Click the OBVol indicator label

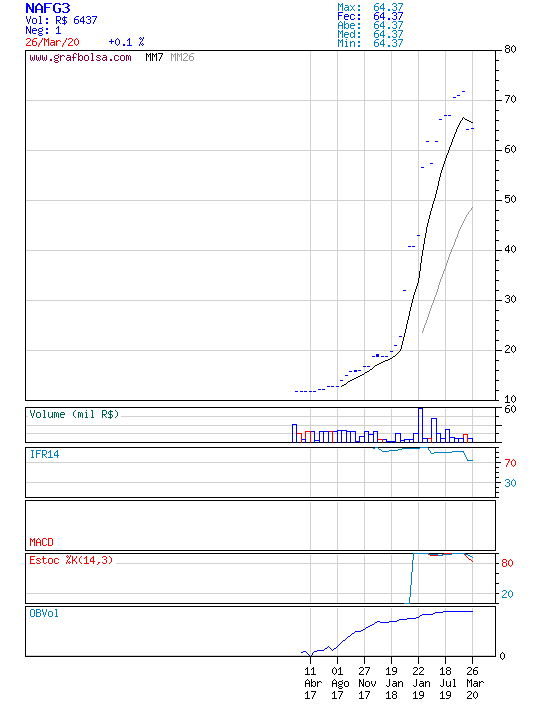pos(44,613)
